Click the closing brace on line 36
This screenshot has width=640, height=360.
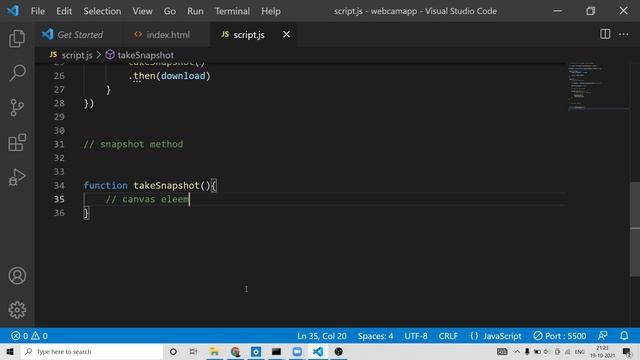coord(86,213)
